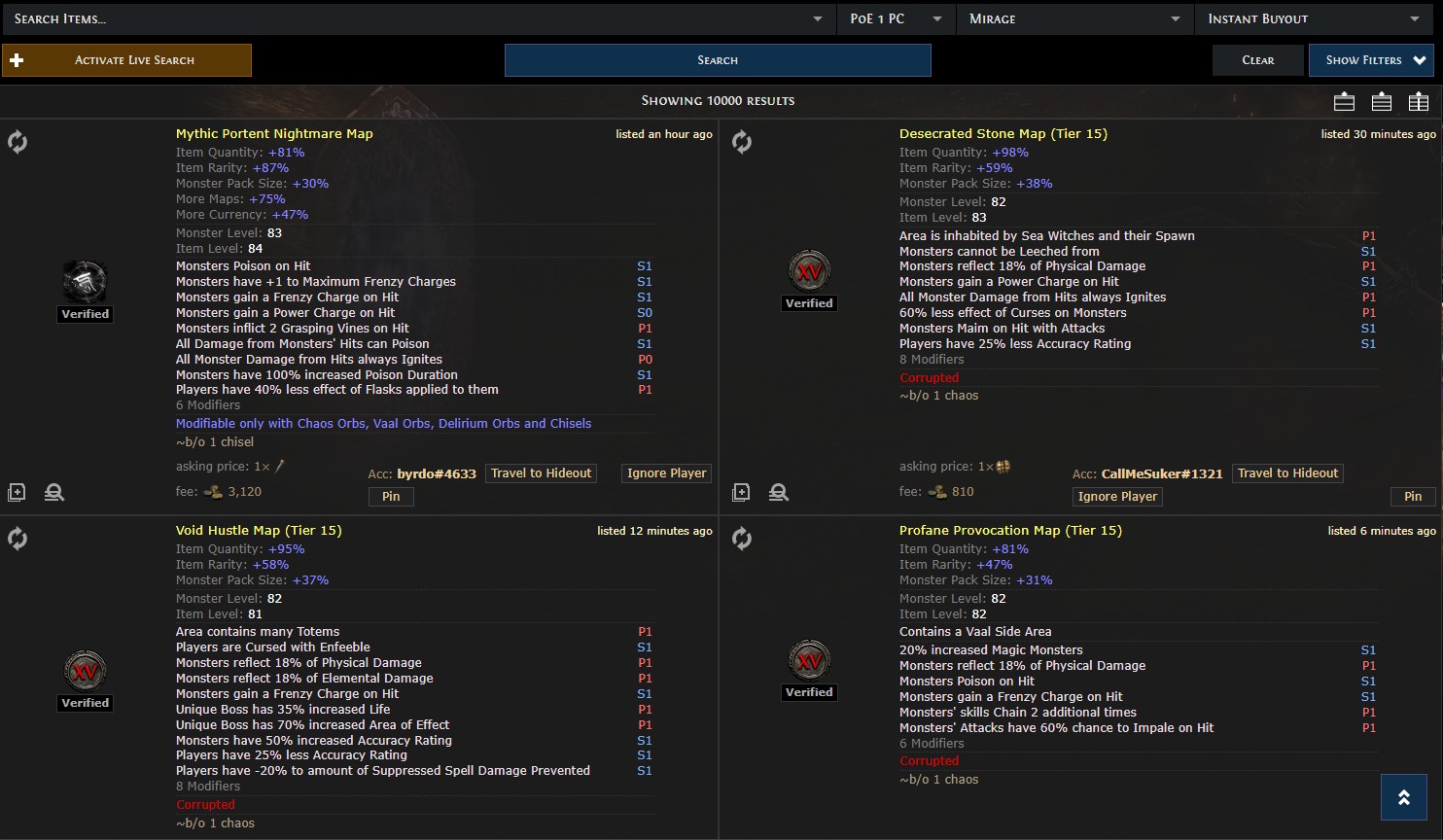The image size is (1443, 840).
Task: Click the chaos orb icon in asking price
Action: (x=1003, y=467)
